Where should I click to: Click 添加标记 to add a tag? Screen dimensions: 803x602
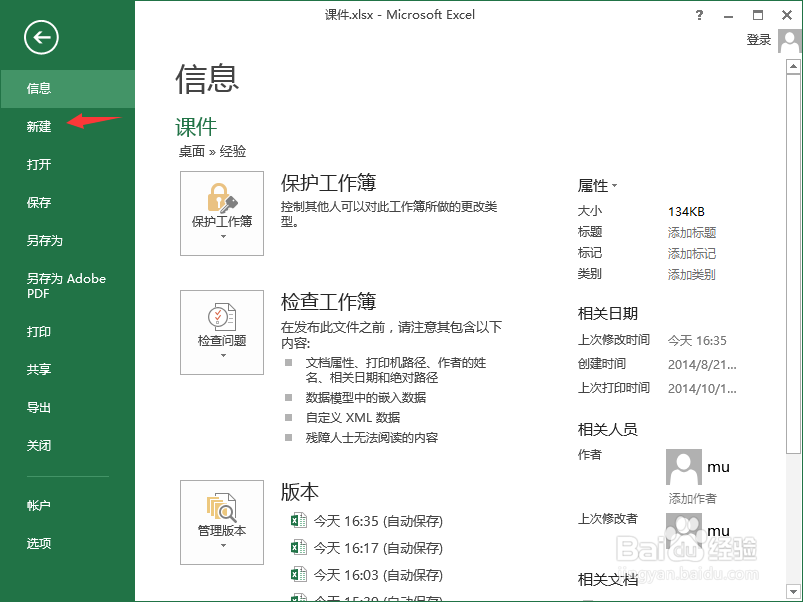692,253
